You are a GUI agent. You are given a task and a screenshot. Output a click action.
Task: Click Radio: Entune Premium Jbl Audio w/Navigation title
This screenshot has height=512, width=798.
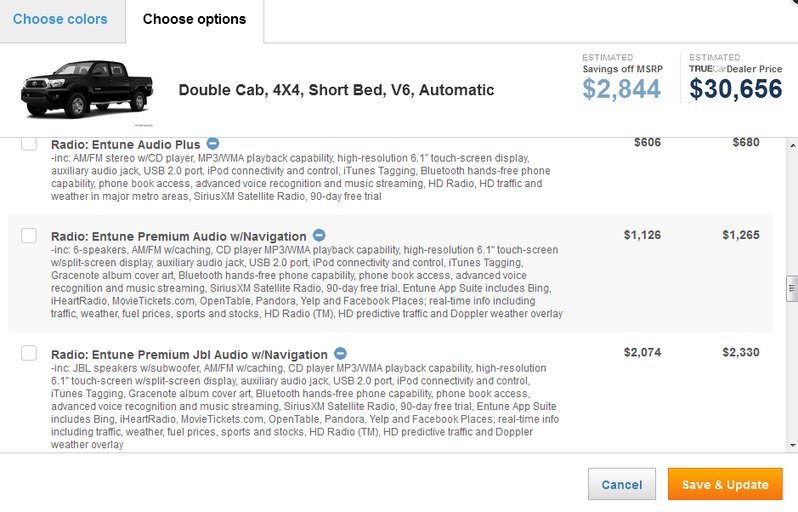(189, 355)
